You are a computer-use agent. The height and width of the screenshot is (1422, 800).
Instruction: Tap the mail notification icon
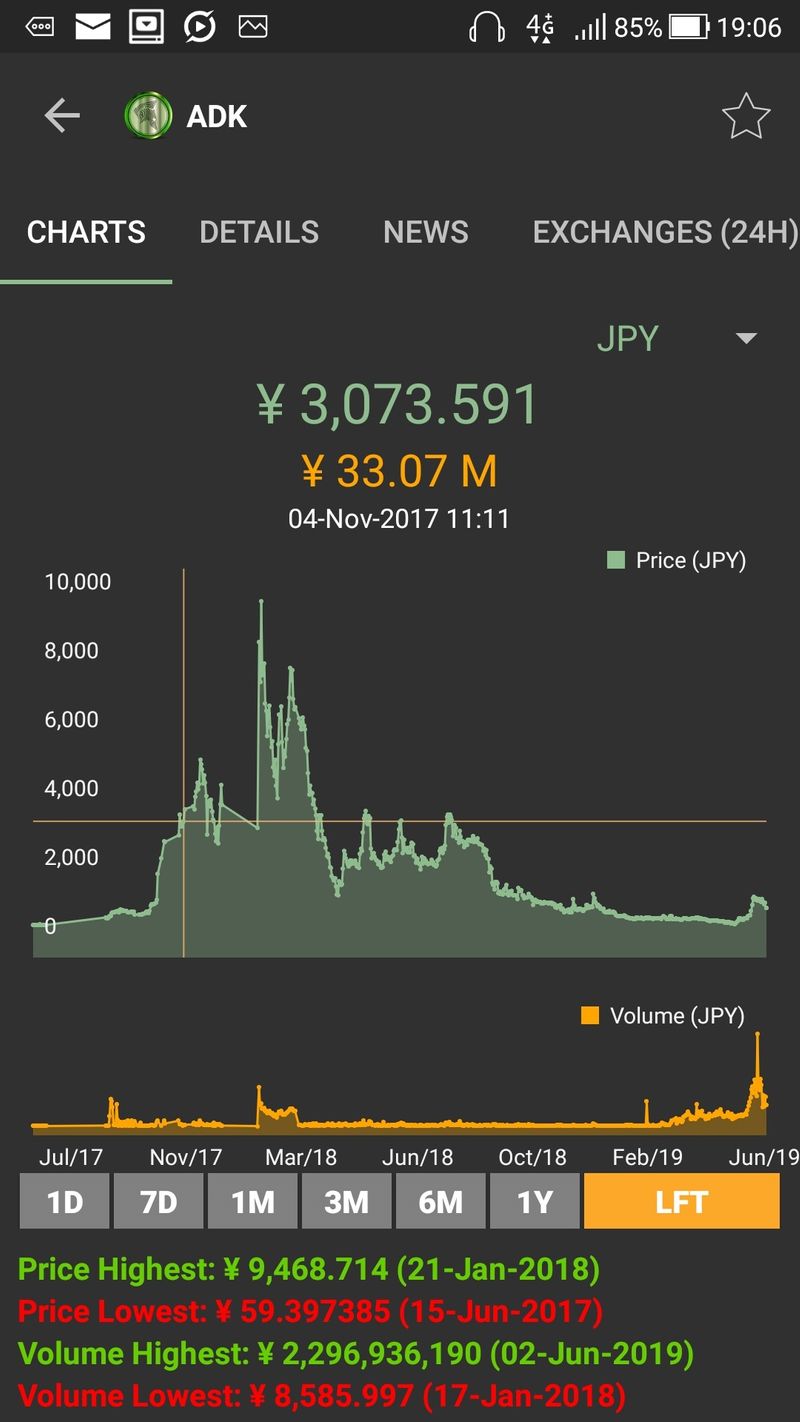coord(93,27)
